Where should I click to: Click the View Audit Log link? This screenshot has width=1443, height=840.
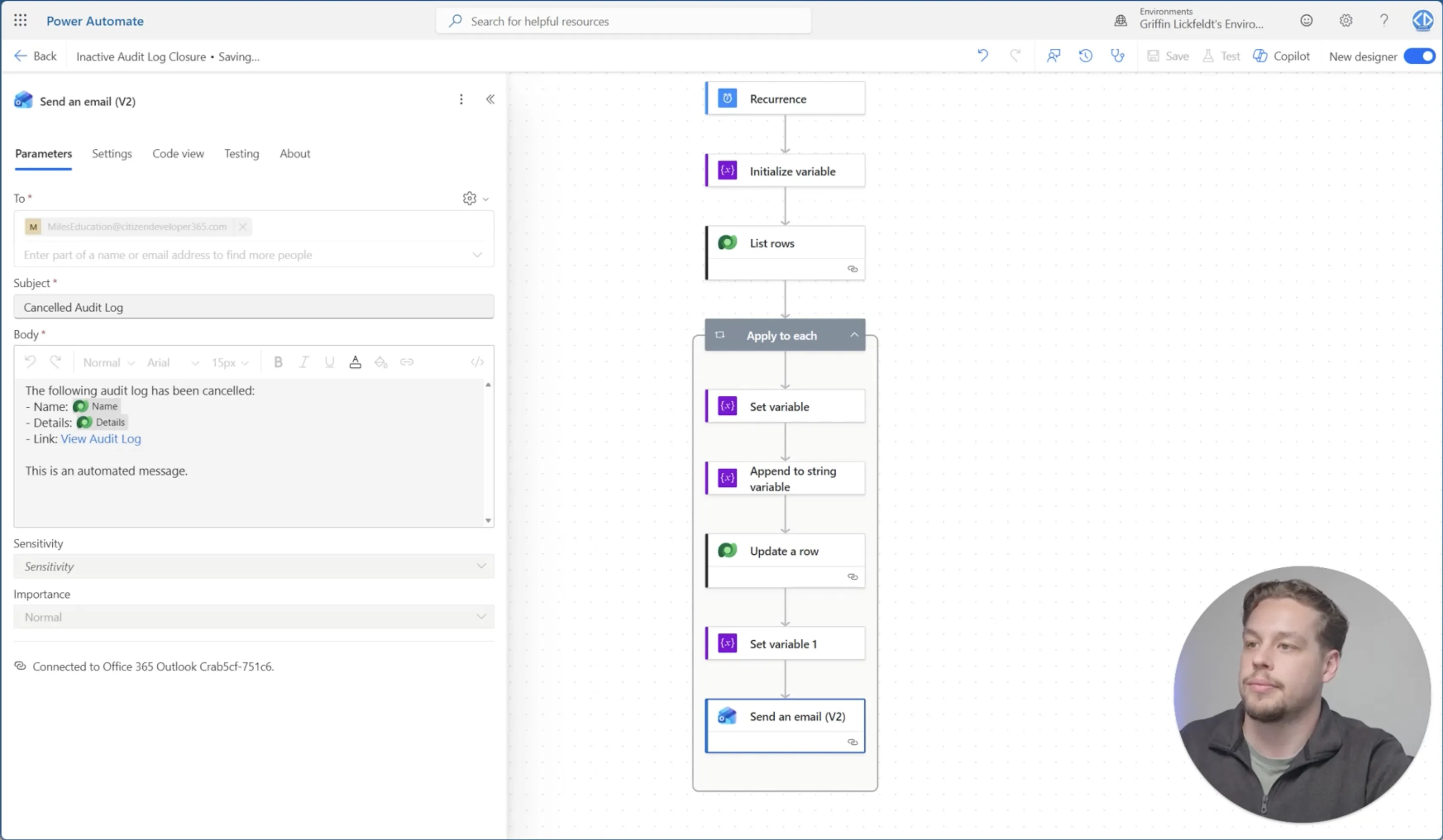[101, 439]
